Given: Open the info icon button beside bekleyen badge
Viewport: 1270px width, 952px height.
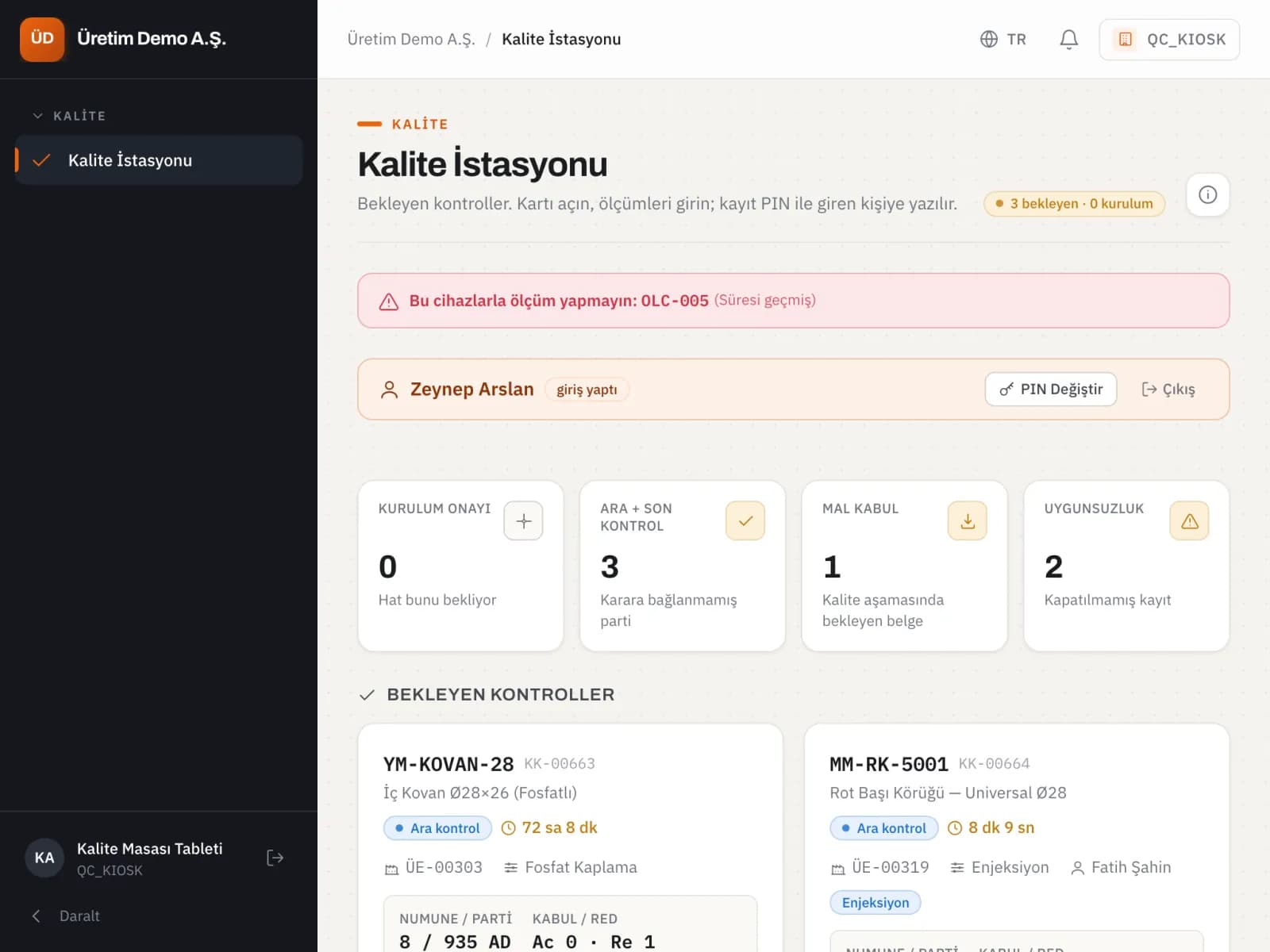Looking at the screenshot, I should [x=1207, y=194].
